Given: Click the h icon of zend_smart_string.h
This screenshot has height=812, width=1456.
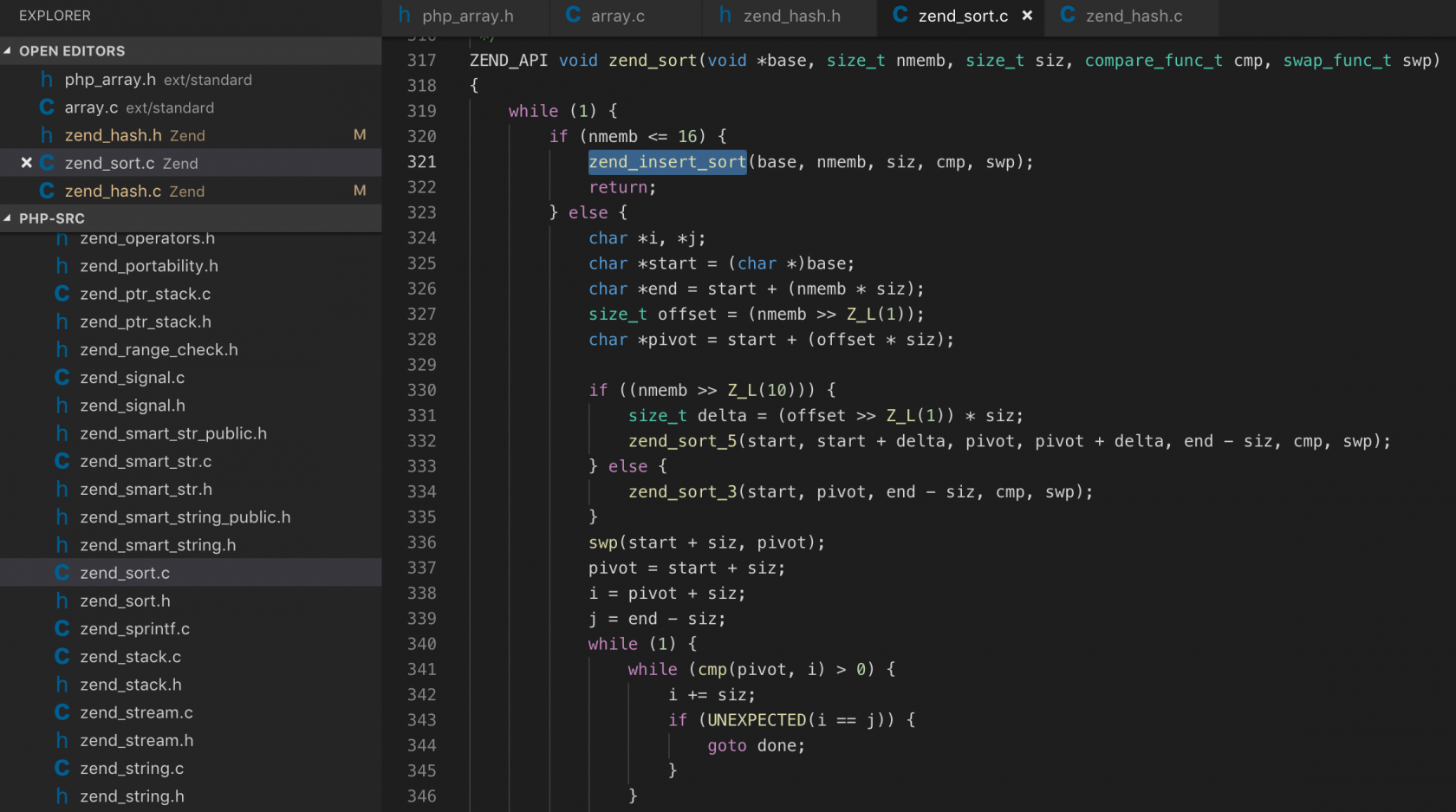Looking at the screenshot, I should (x=62, y=545).
